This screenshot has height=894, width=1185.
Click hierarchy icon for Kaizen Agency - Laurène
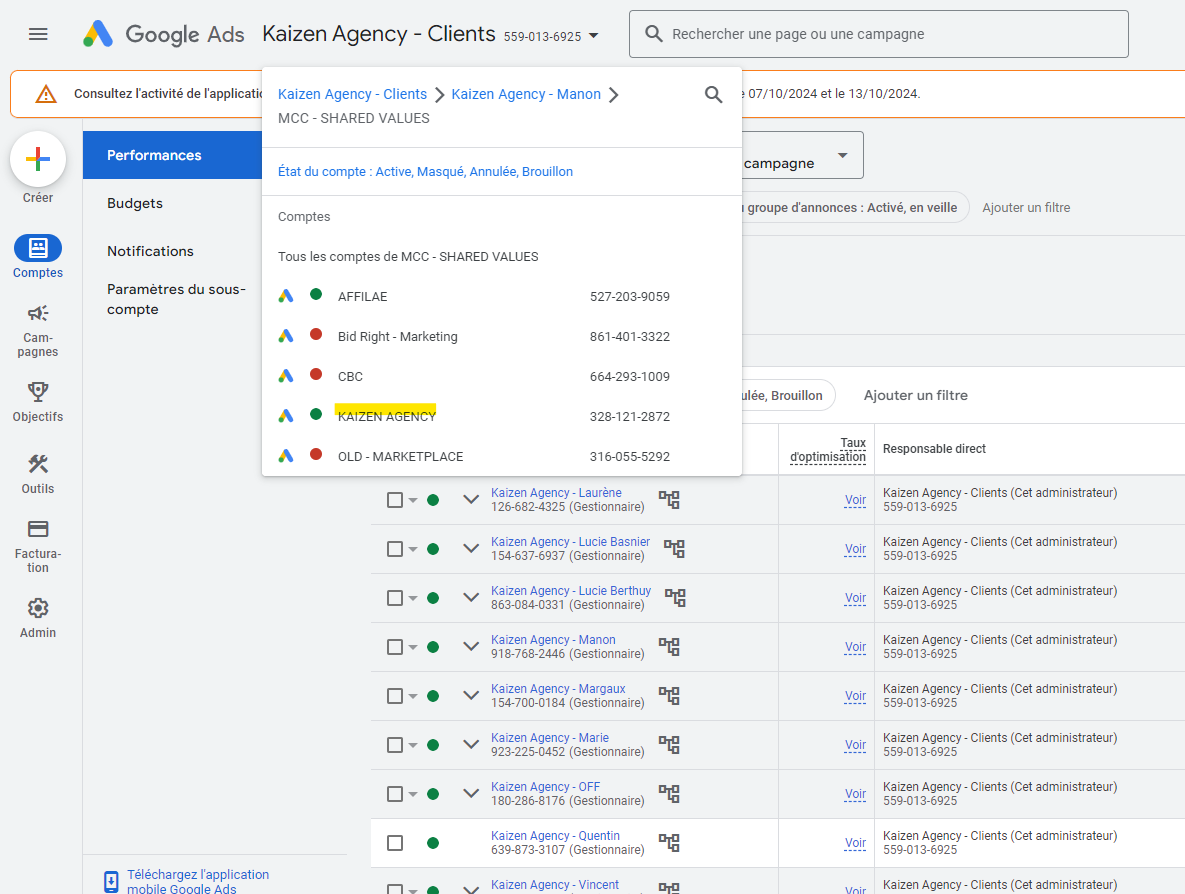coord(669,500)
